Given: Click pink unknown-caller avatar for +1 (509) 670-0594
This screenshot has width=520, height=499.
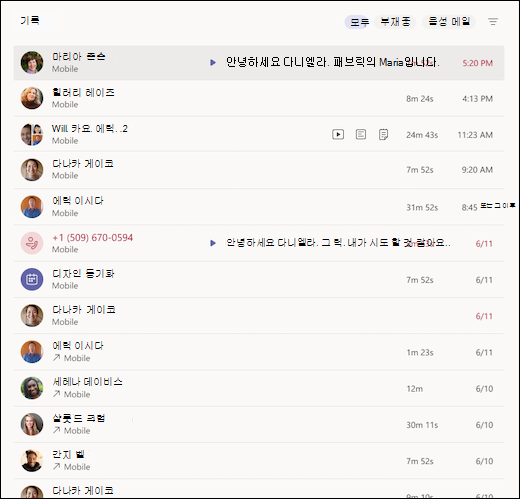Looking at the screenshot, I should (x=32, y=243).
